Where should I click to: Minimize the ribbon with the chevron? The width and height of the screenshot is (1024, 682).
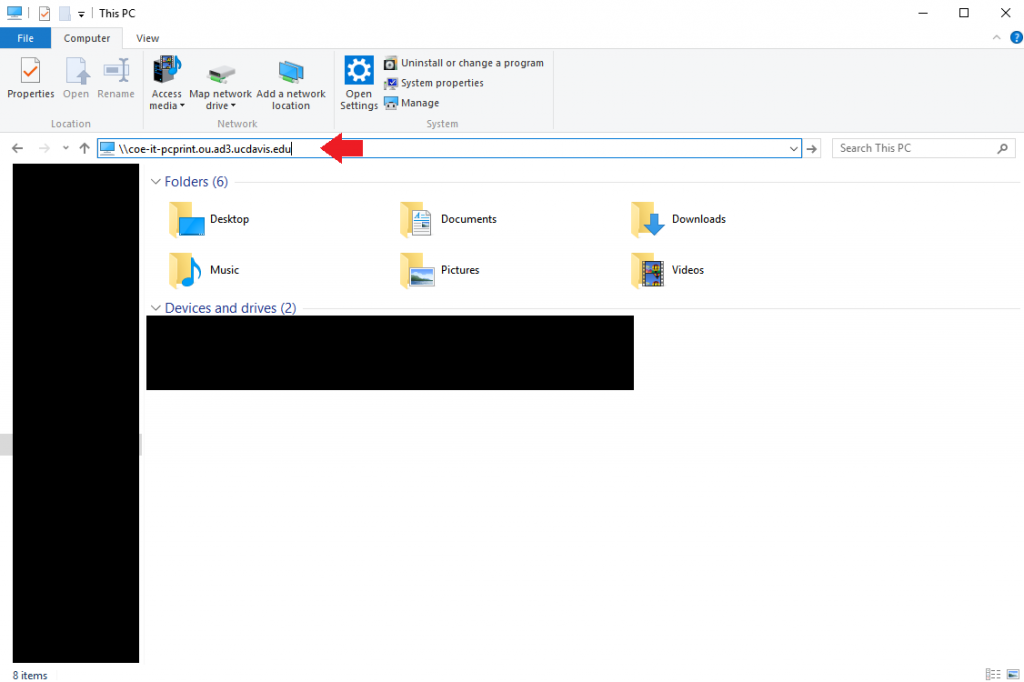997,38
